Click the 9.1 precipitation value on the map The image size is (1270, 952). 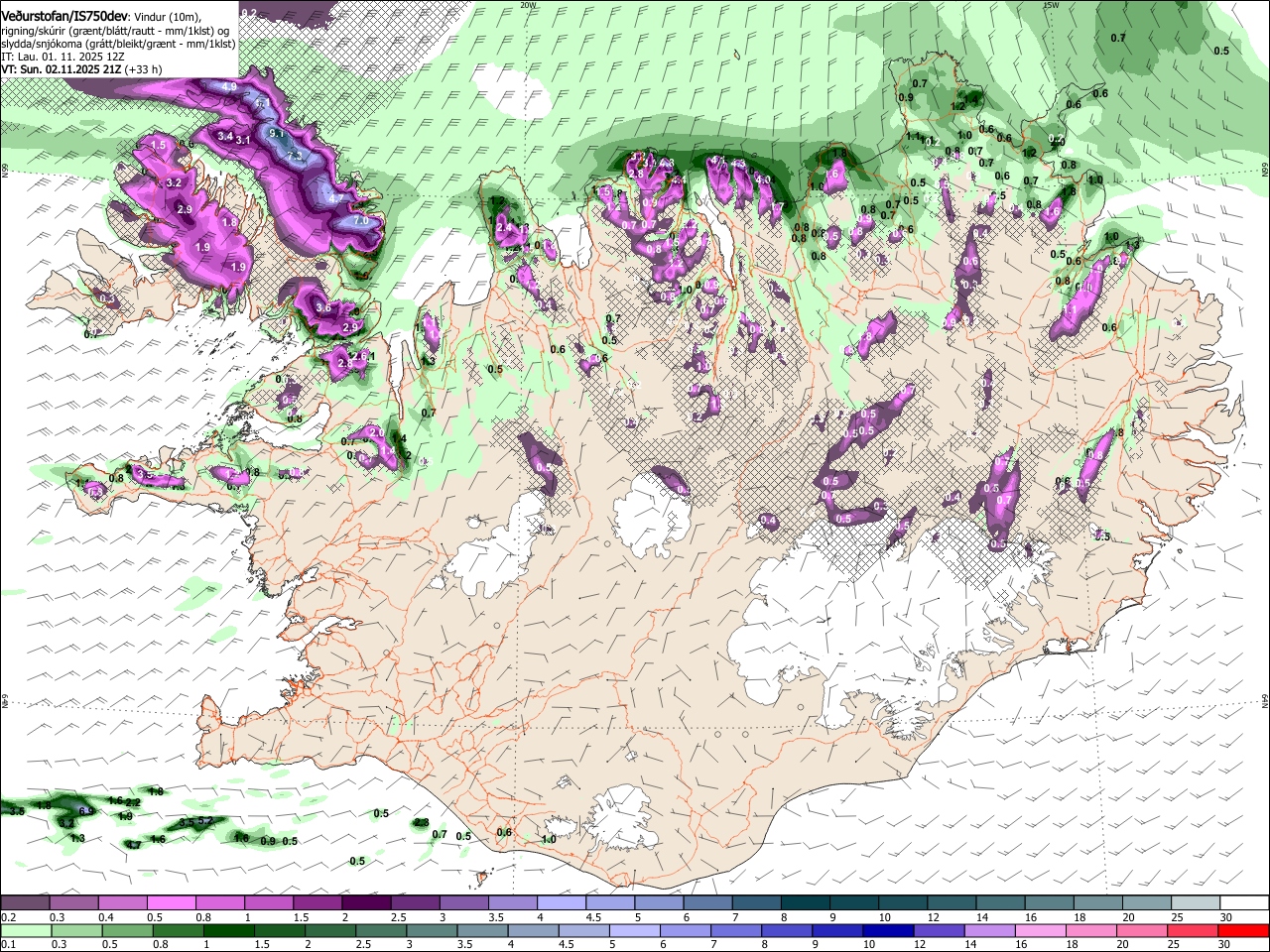pyautogui.click(x=277, y=132)
